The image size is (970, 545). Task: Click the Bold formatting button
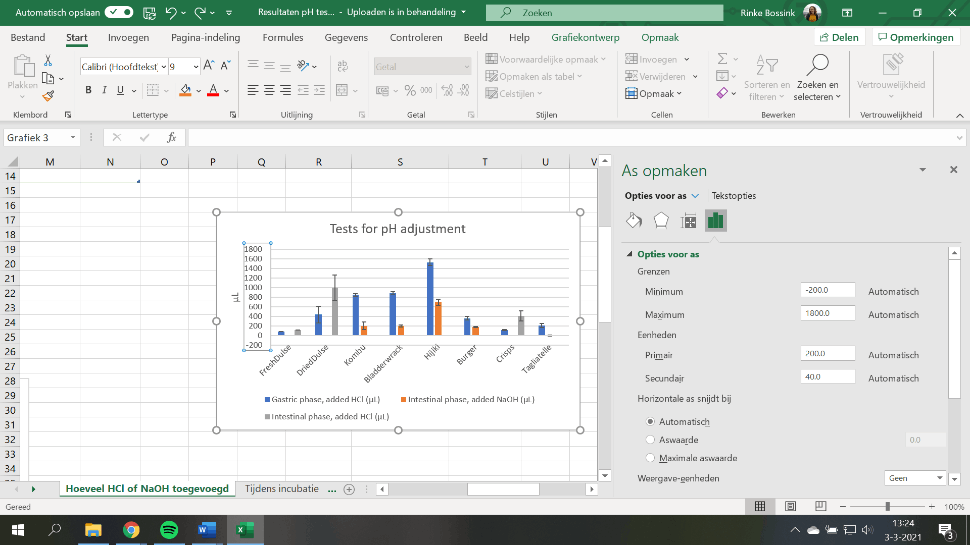pyautogui.click(x=89, y=90)
